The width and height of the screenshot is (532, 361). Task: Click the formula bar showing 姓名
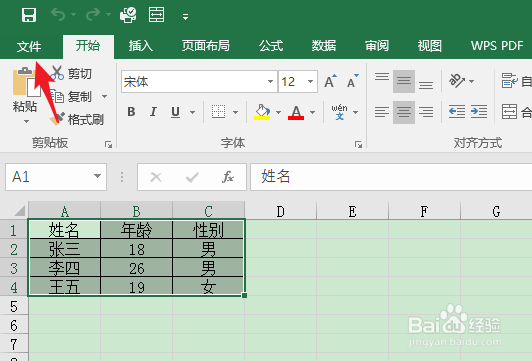[391, 177]
